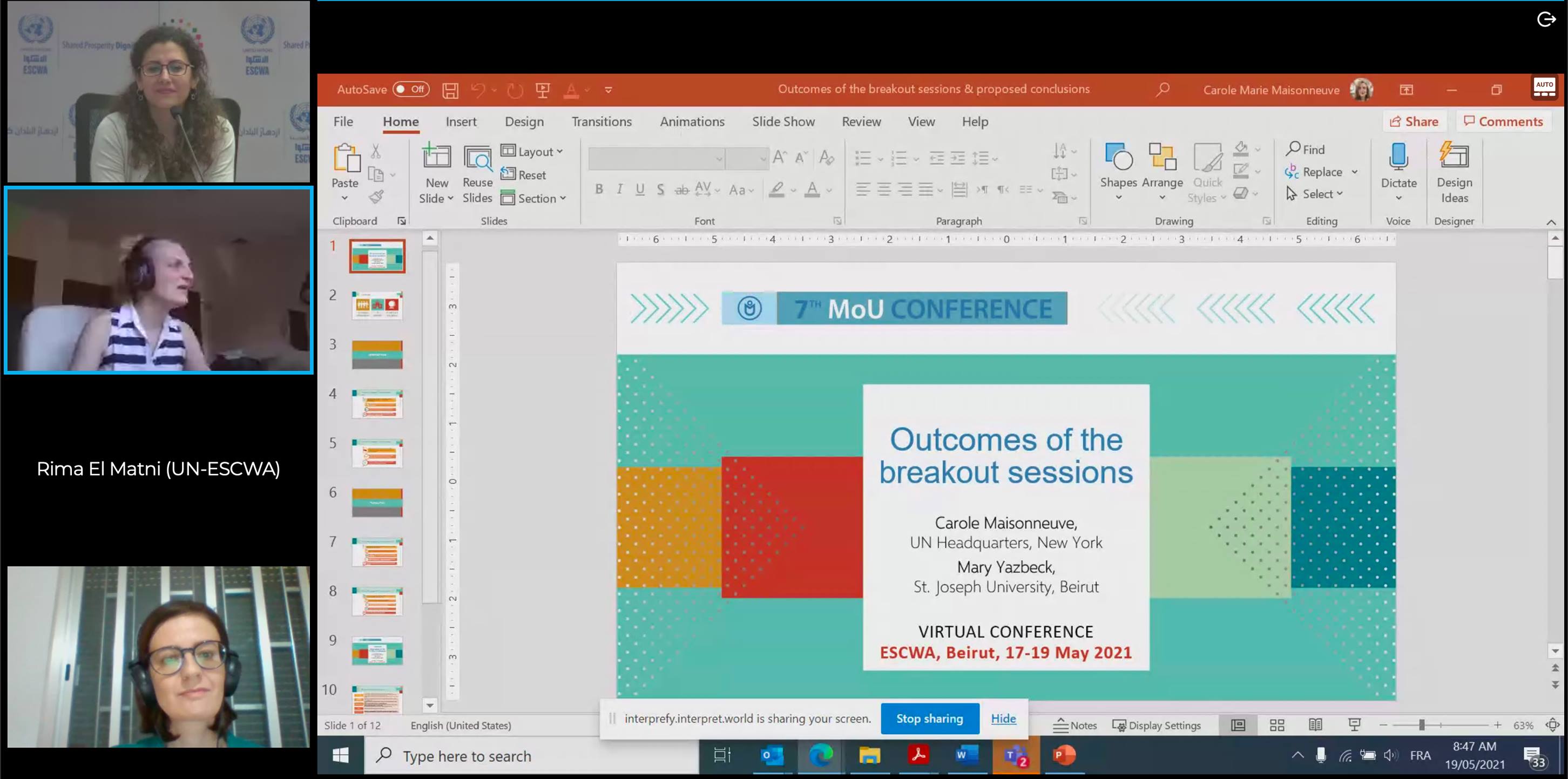The height and width of the screenshot is (779, 1568).
Task: Toggle Bold formatting
Action: [599, 189]
